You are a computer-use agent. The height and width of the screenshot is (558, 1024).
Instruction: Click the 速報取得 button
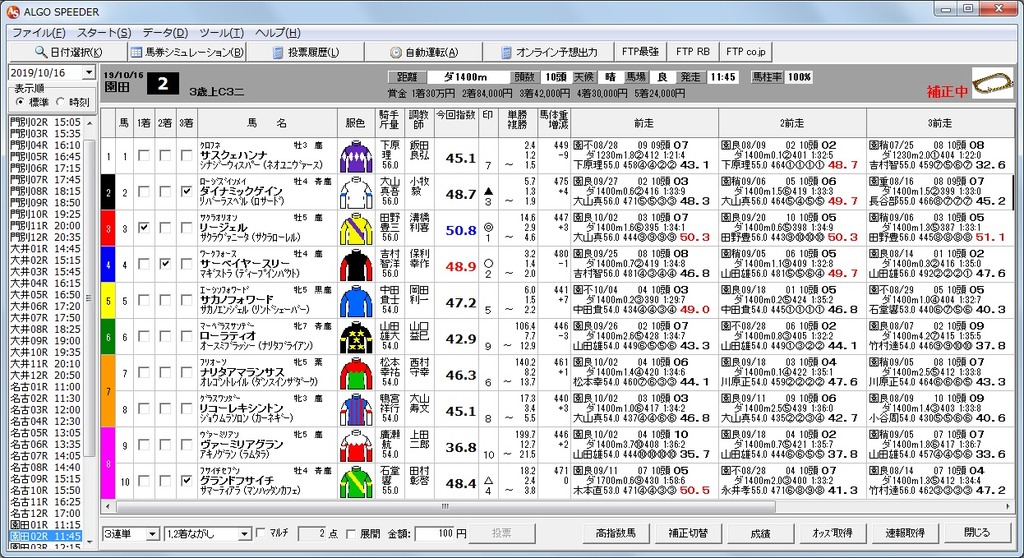[904, 533]
